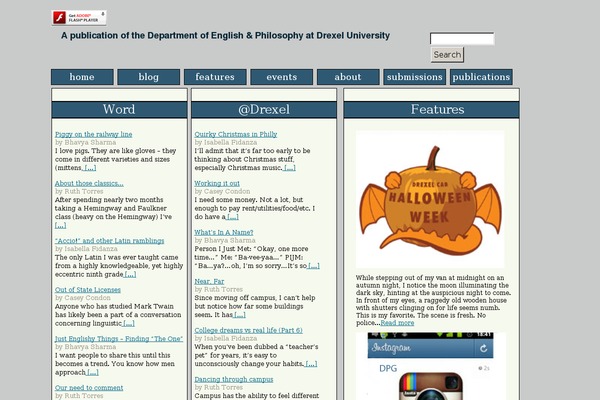Open 'Quirky Christmas in Philly' article
The image size is (600, 400).
coord(236,134)
